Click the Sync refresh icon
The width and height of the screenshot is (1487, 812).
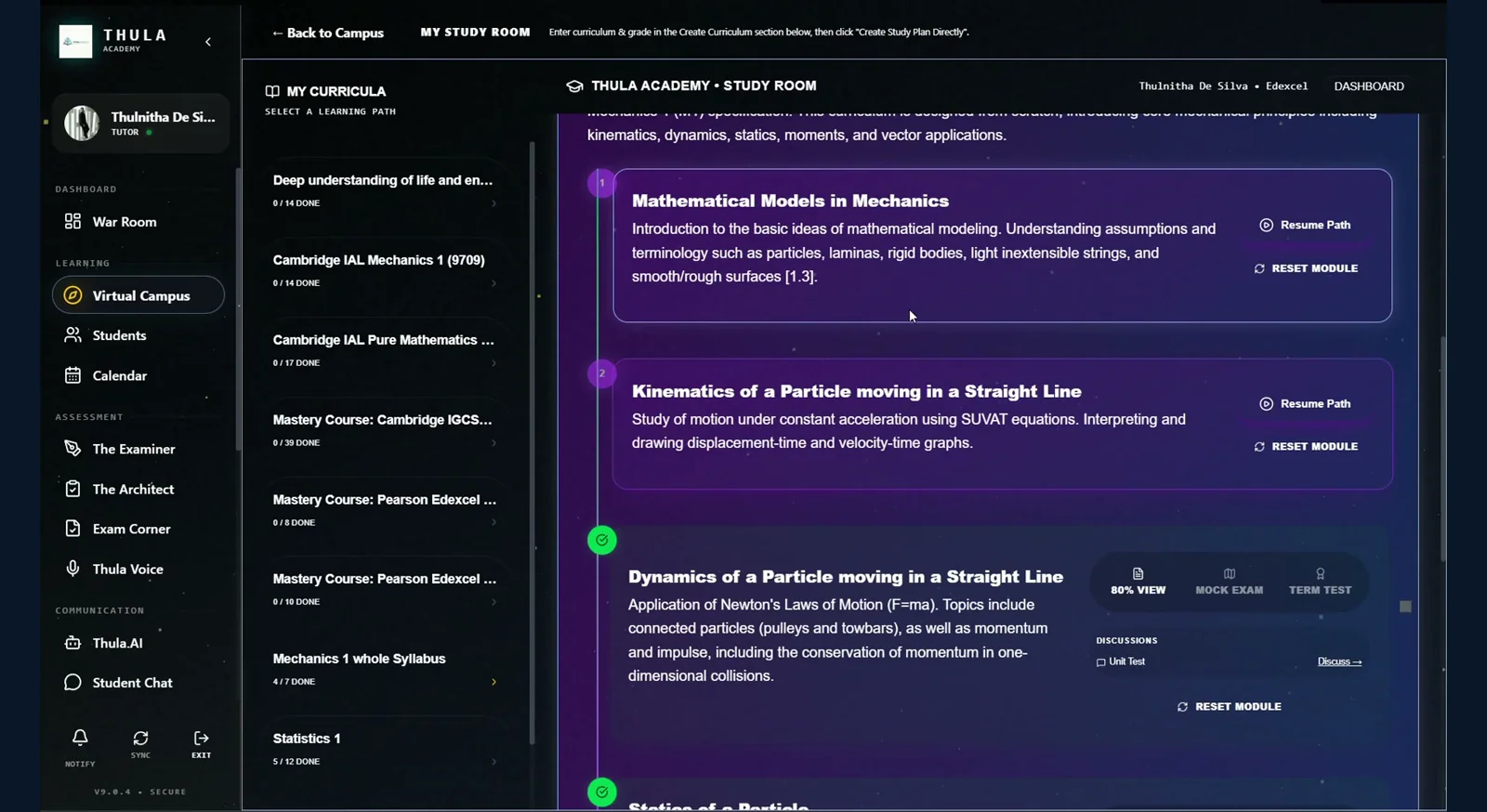(140, 738)
